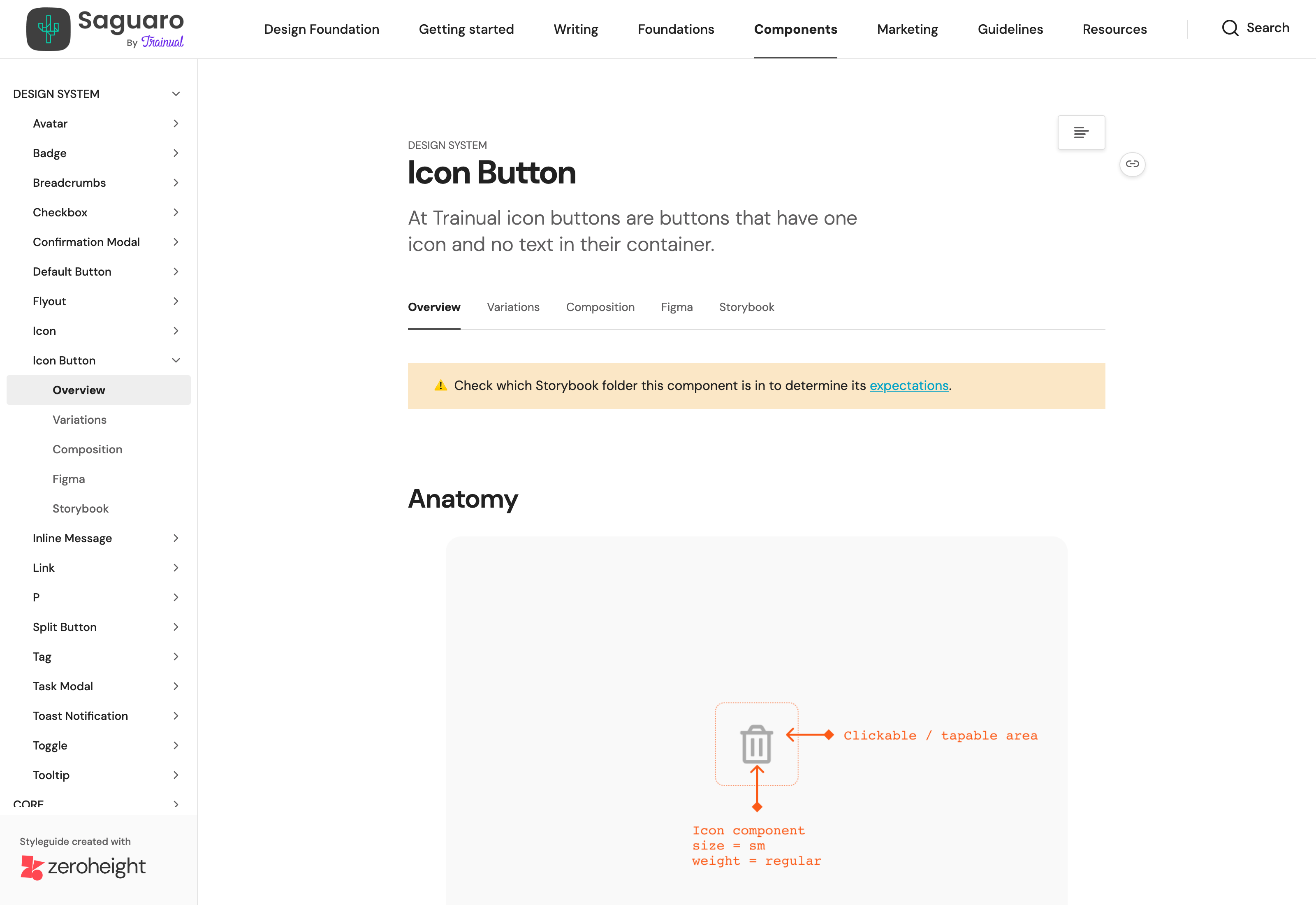Open the Icon item in sidebar

point(44,331)
